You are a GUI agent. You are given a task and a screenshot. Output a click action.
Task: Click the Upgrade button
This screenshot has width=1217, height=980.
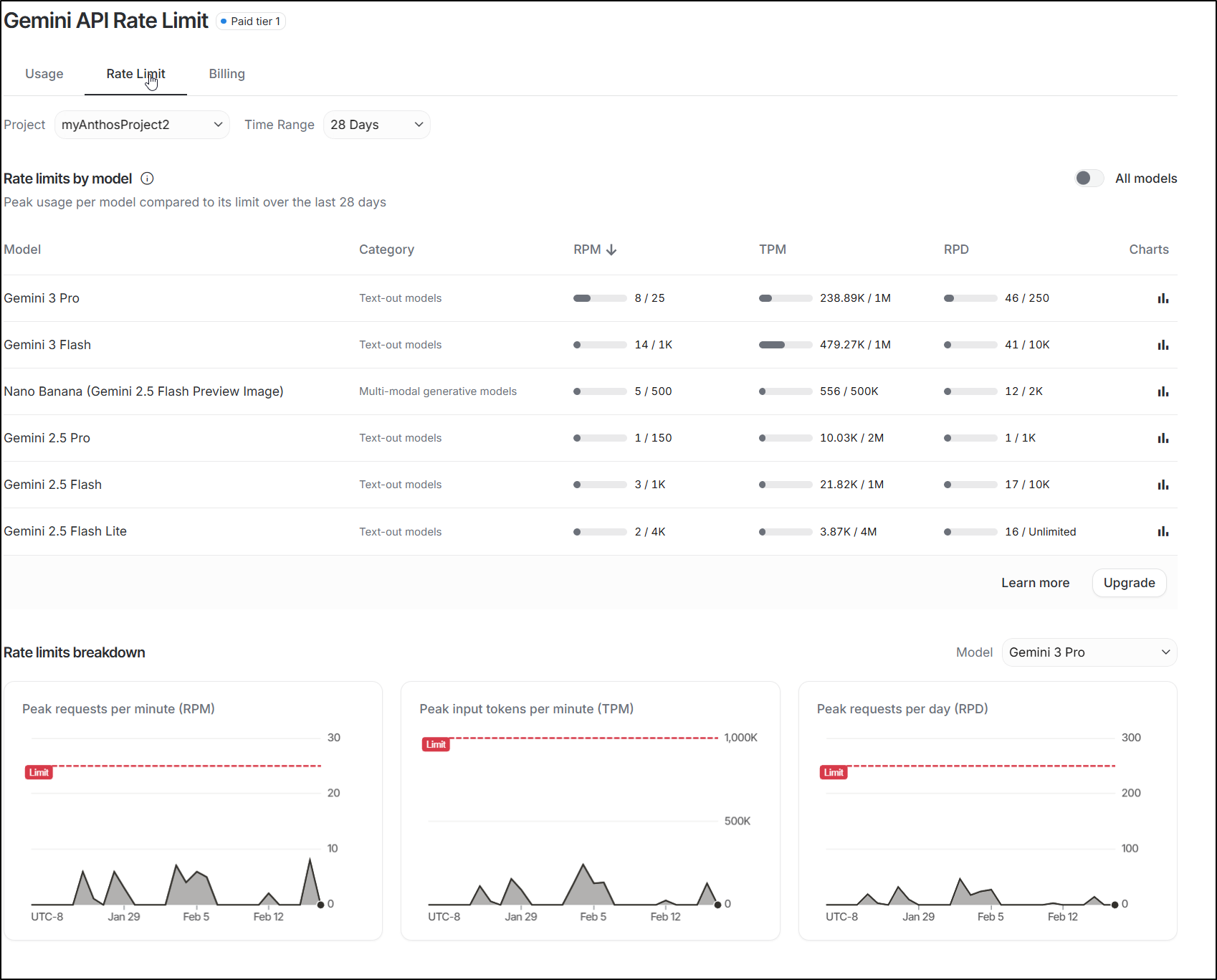point(1129,583)
